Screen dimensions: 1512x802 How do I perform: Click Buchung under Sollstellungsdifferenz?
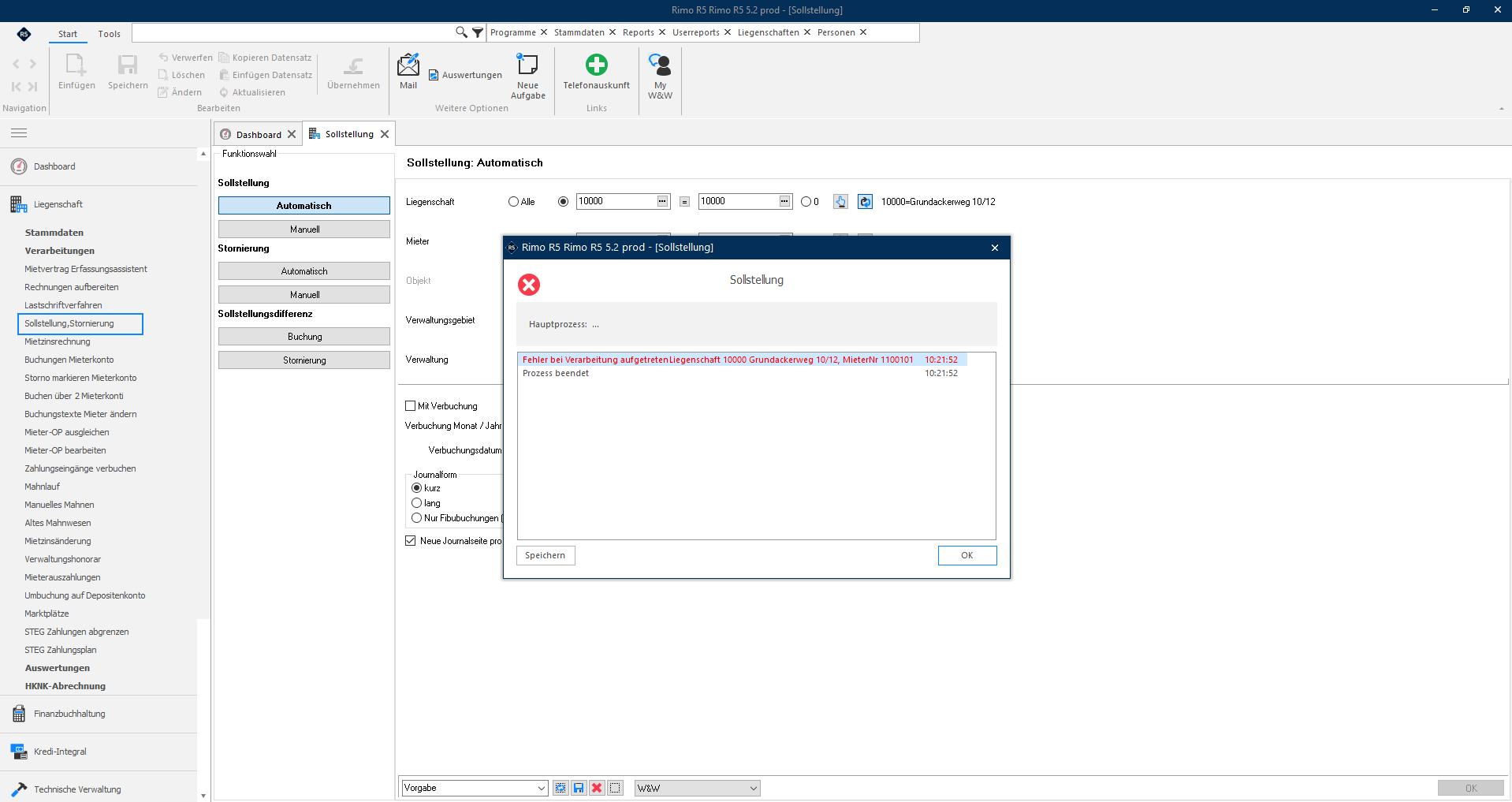304,337
